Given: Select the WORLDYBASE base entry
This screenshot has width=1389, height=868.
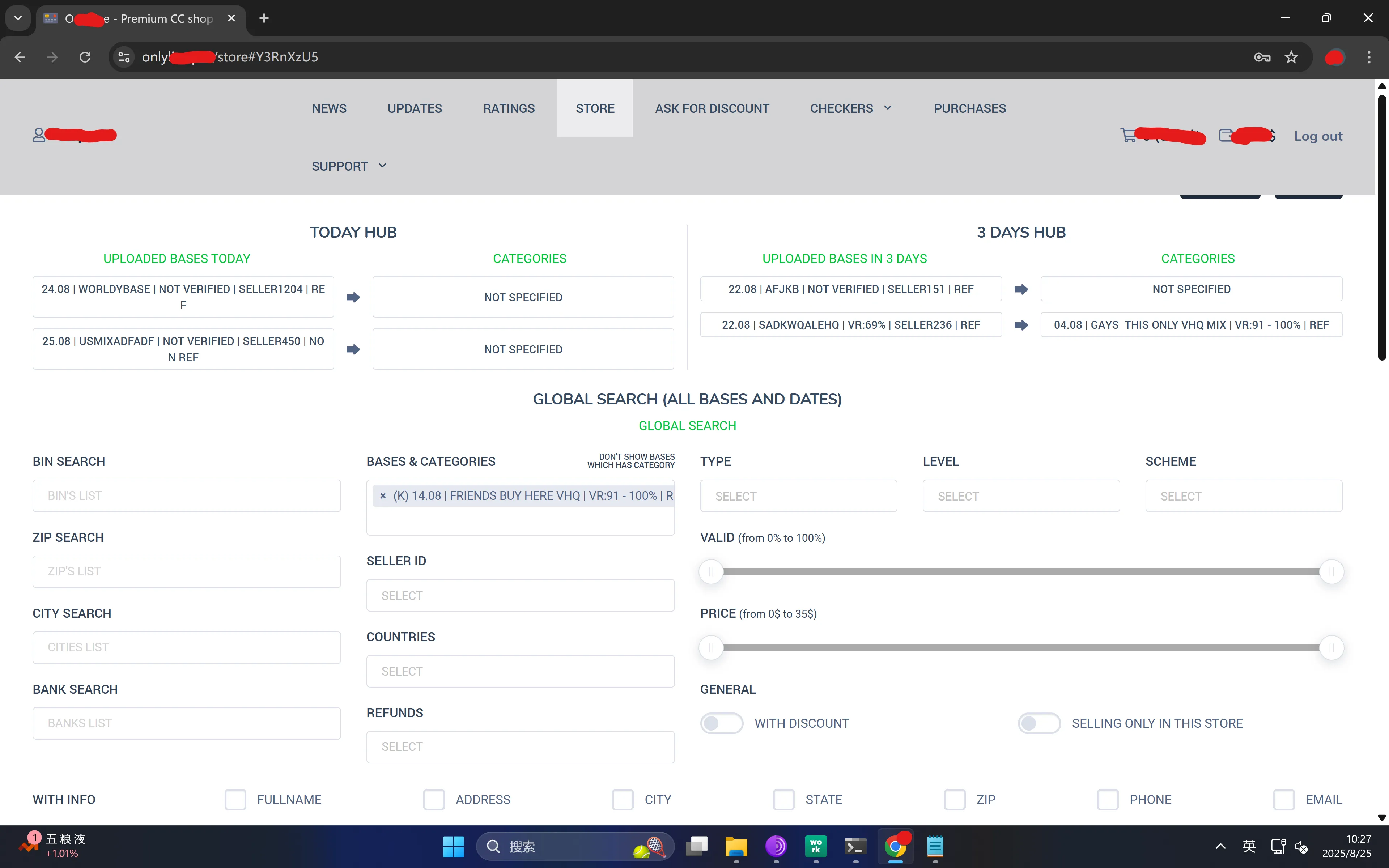Looking at the screenshot, I should tap(183, 297).
